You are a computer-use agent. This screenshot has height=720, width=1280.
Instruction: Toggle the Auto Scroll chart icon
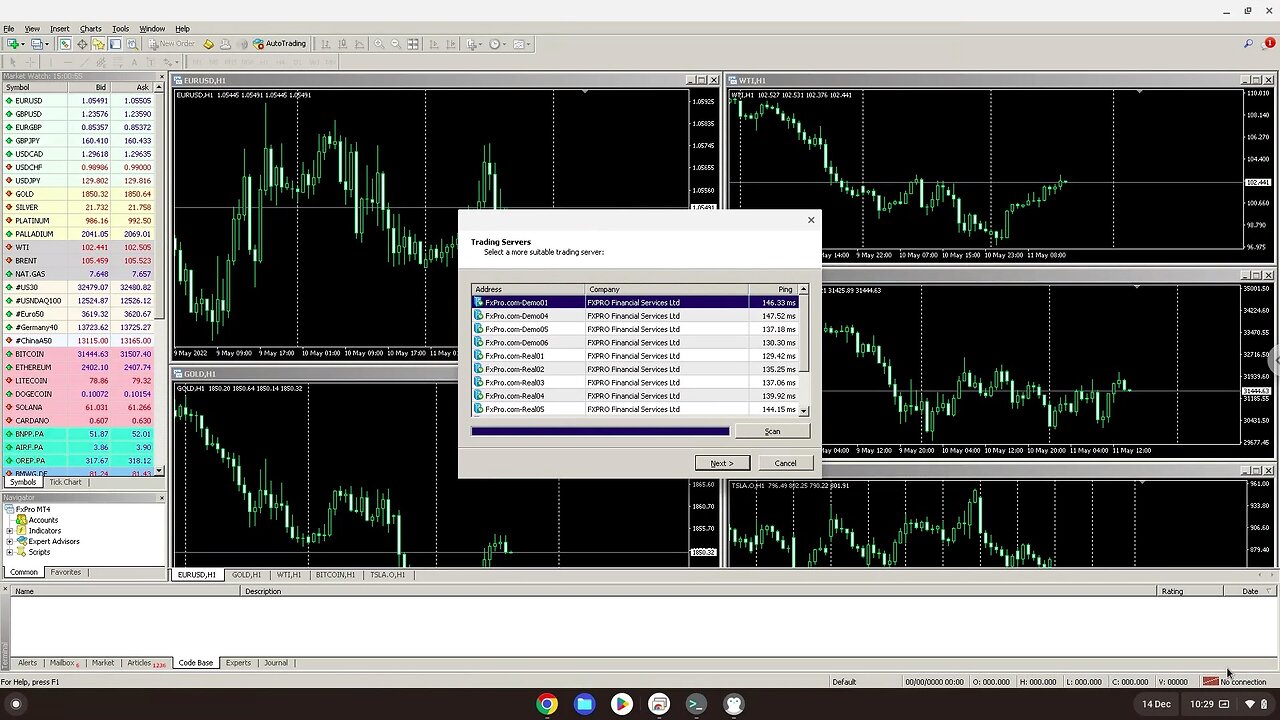[x=434, y=44]
